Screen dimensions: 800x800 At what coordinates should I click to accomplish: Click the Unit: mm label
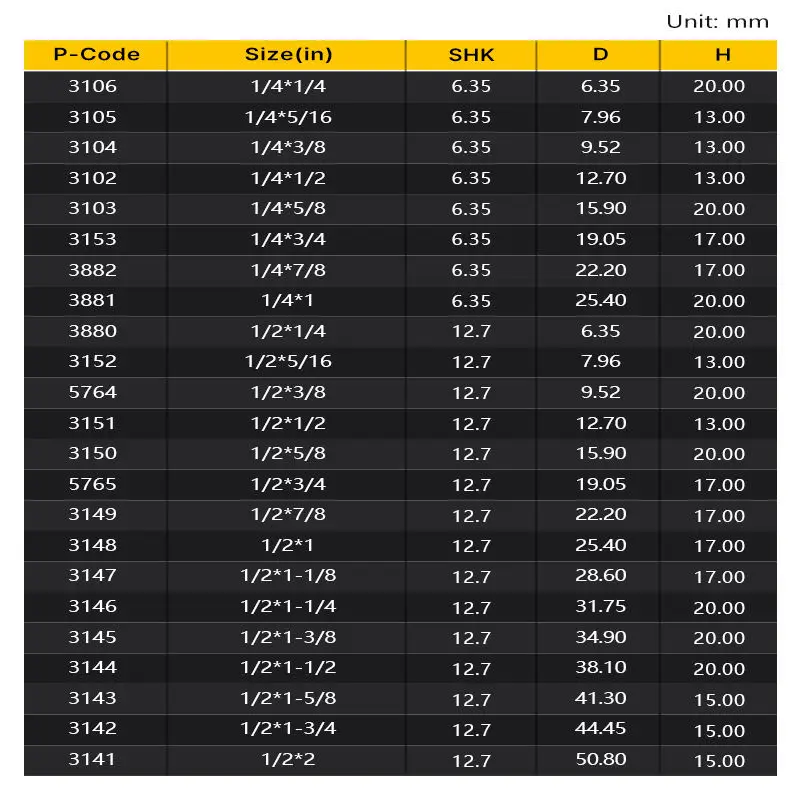point(717,21)
